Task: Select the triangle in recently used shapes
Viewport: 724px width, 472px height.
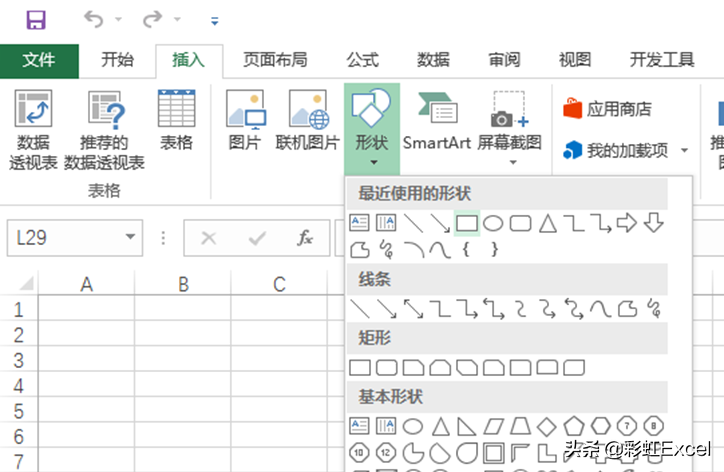Action: (x=548, y=224)
